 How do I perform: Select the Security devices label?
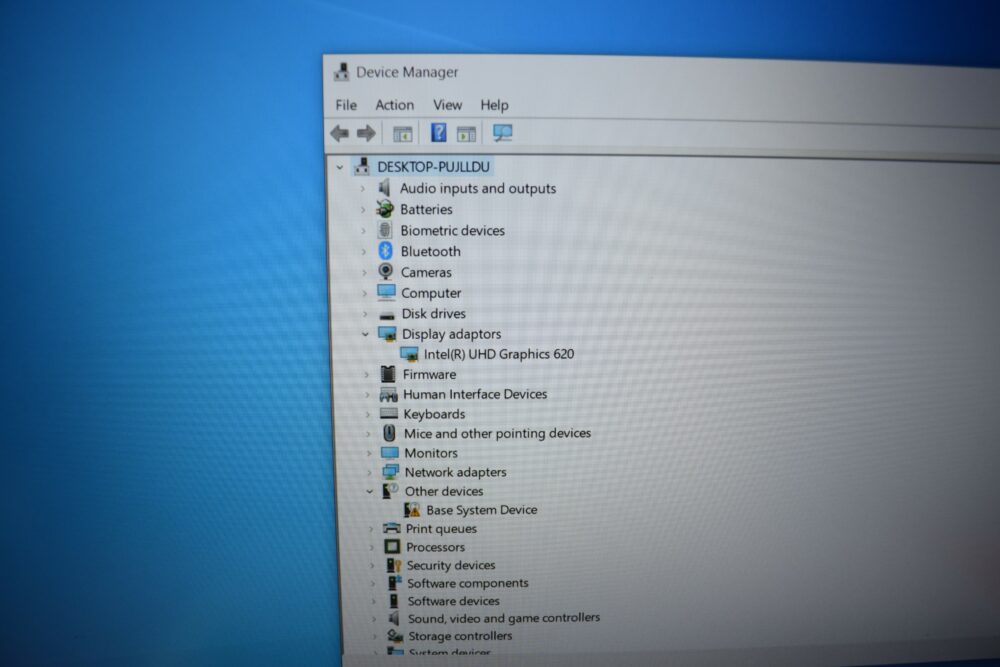click(x=451, y=566)
